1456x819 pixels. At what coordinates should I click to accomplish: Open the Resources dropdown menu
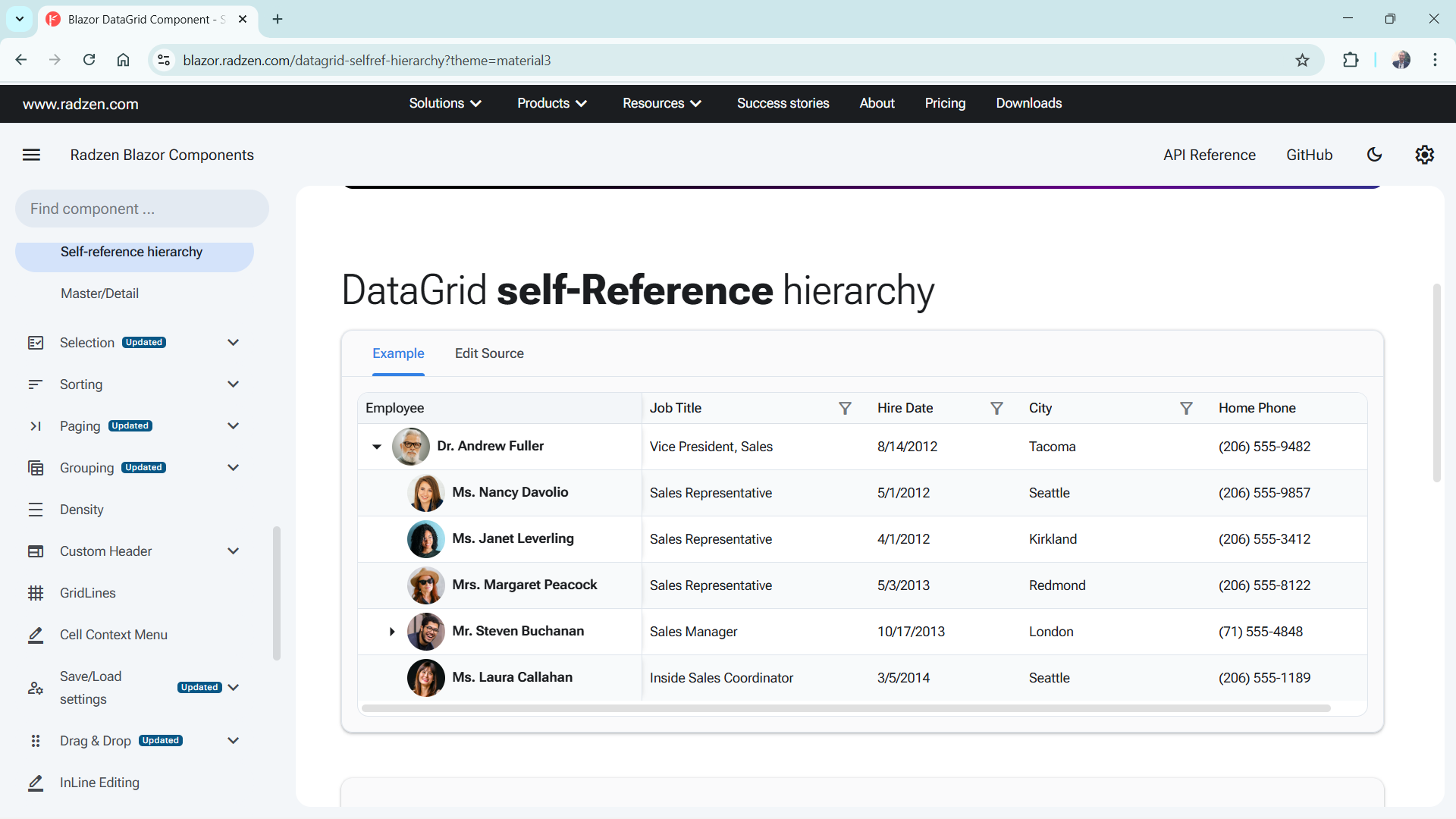click(662, 103)
